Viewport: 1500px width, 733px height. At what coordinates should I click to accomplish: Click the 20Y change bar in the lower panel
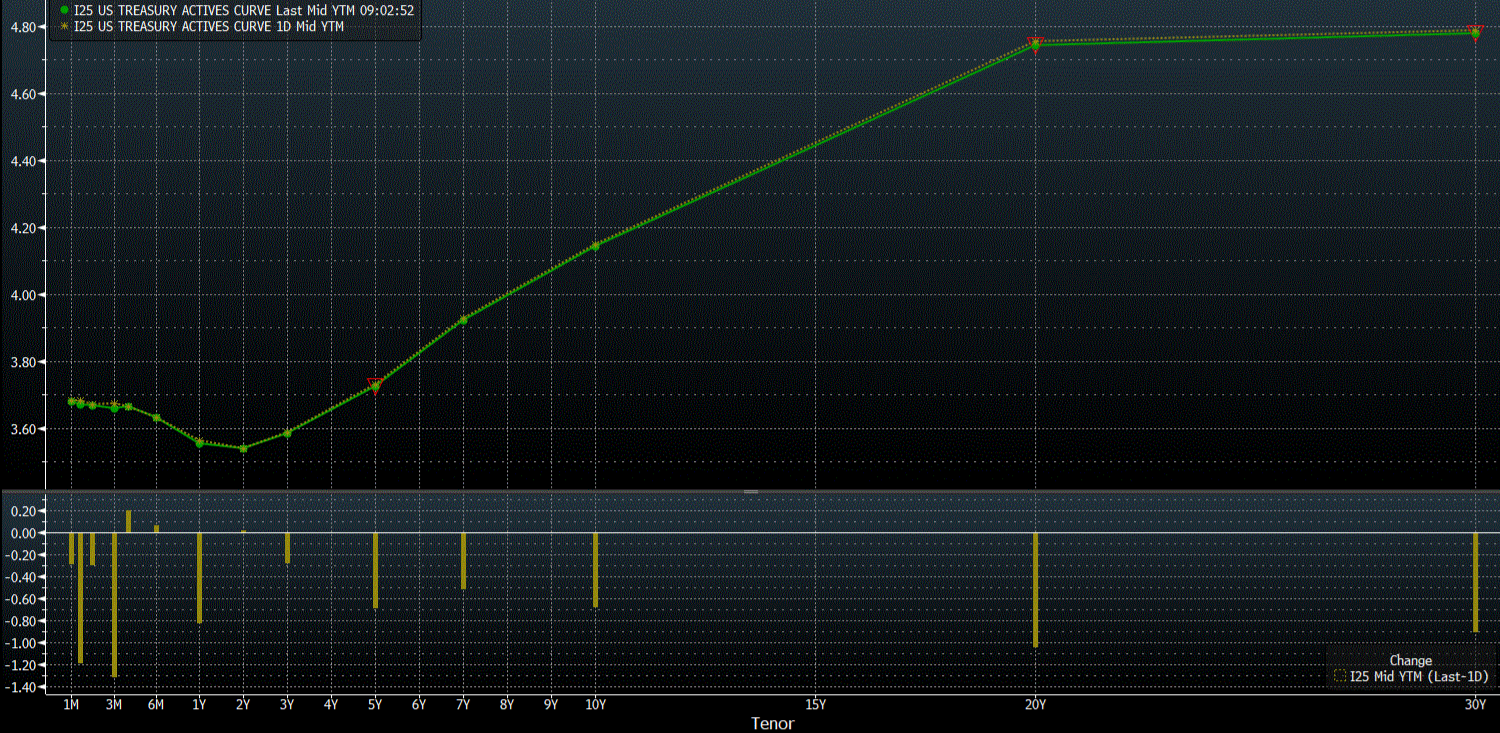(x=1035, y=589)
